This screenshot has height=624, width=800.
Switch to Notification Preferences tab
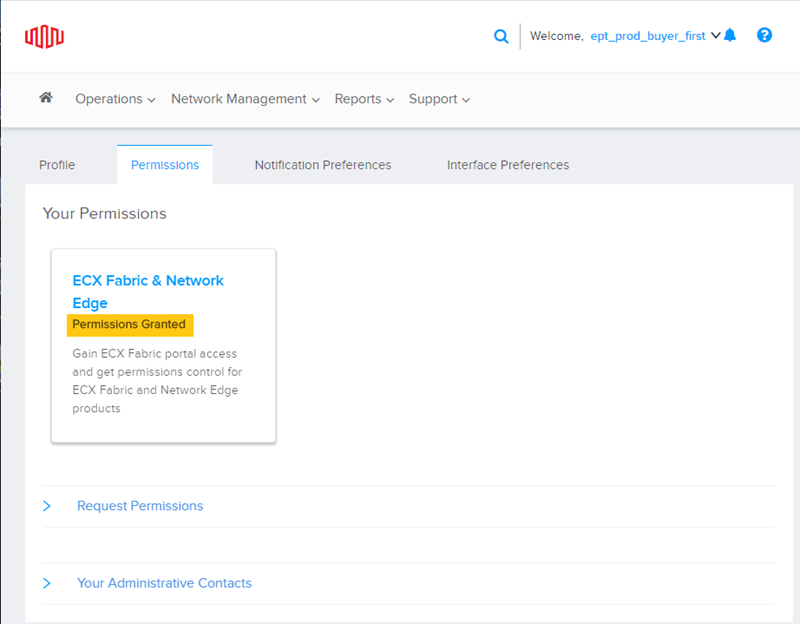point(323,165)
